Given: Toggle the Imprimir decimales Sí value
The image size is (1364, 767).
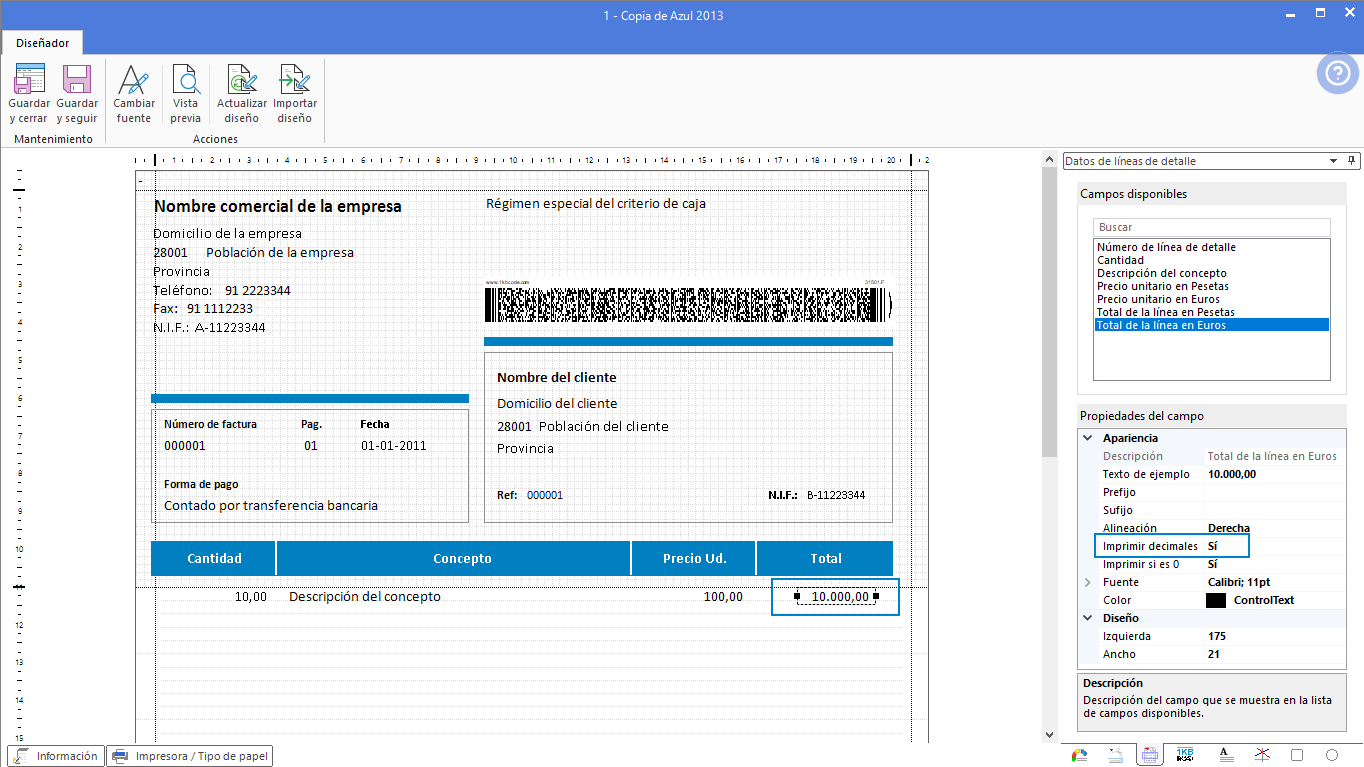Looking at the screenshot, I should coord(1275,546).
